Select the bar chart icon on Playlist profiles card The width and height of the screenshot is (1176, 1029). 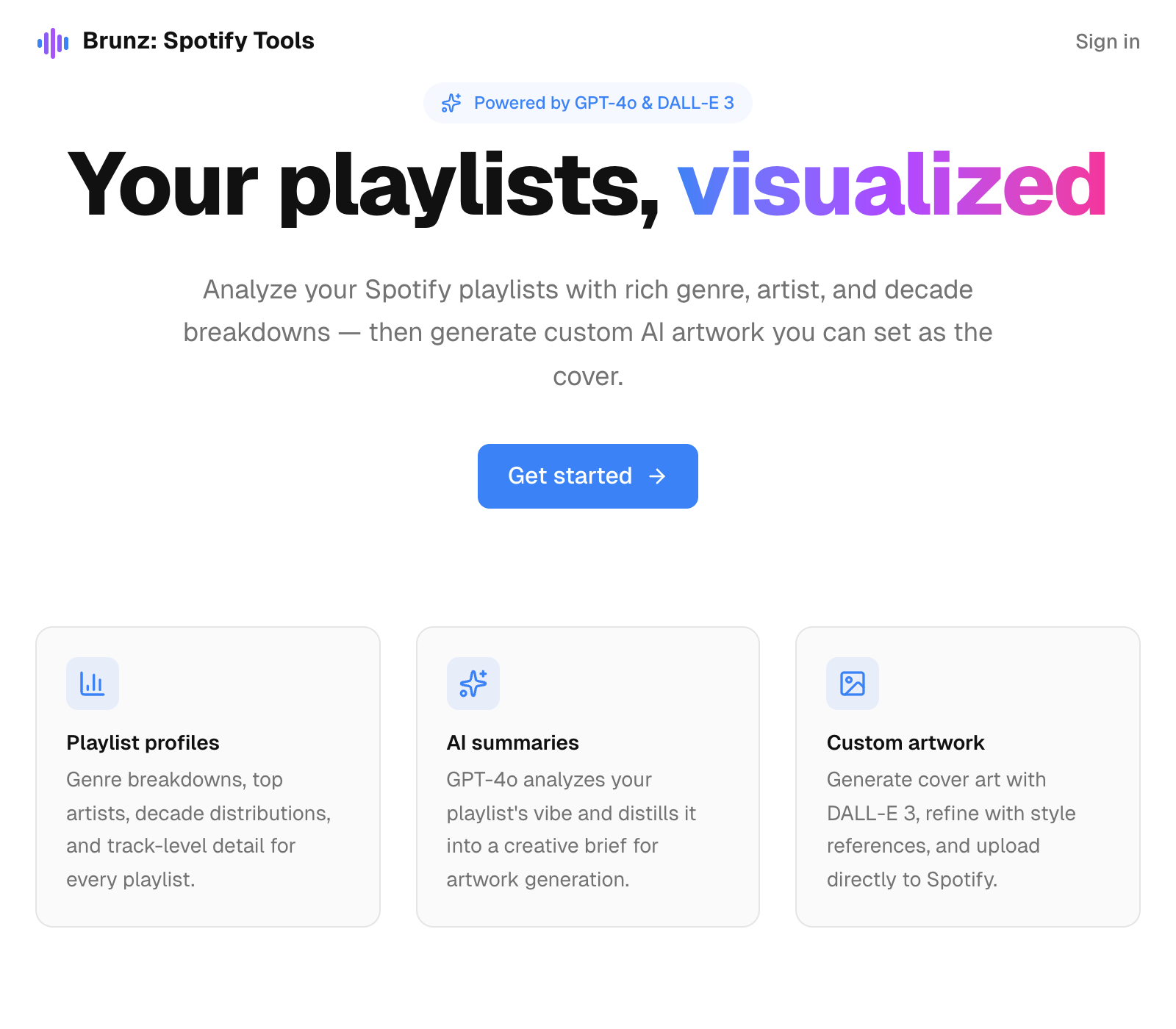pos(93,684)
